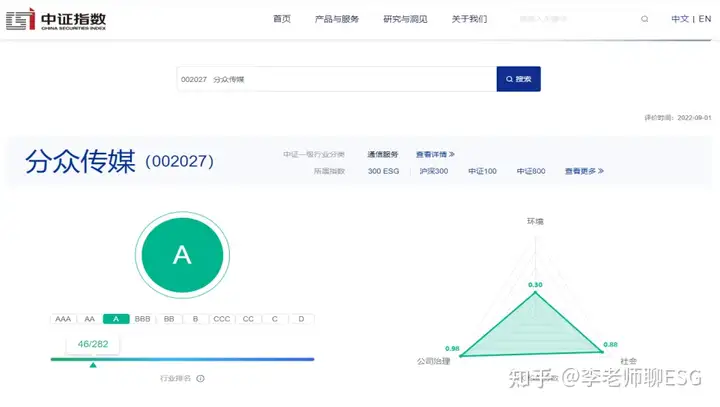The height and width of the screenshot is (407, 720).
Task: Select the C rating box
Action: (275, 319)
